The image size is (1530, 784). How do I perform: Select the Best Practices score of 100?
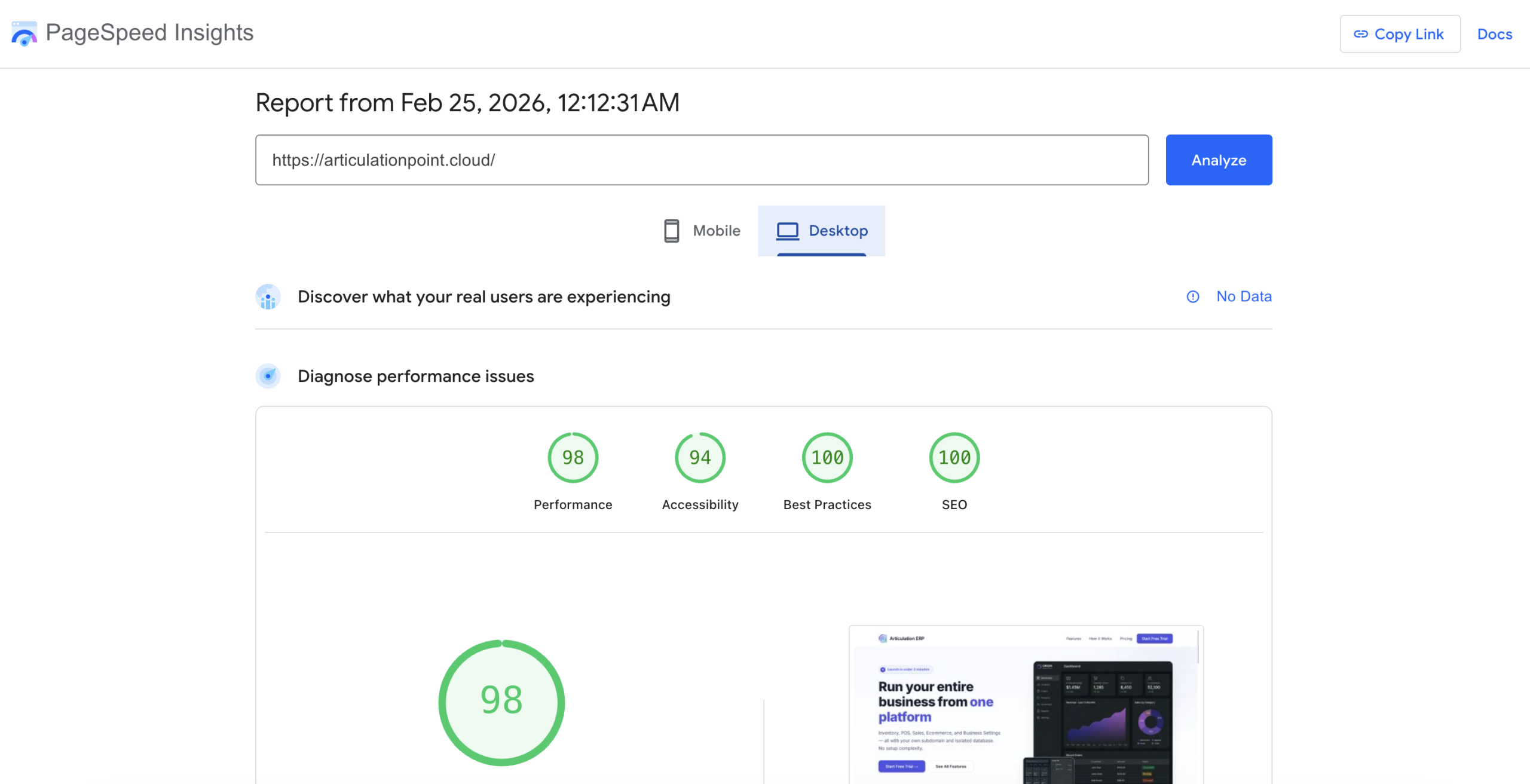tap(827, 457)
